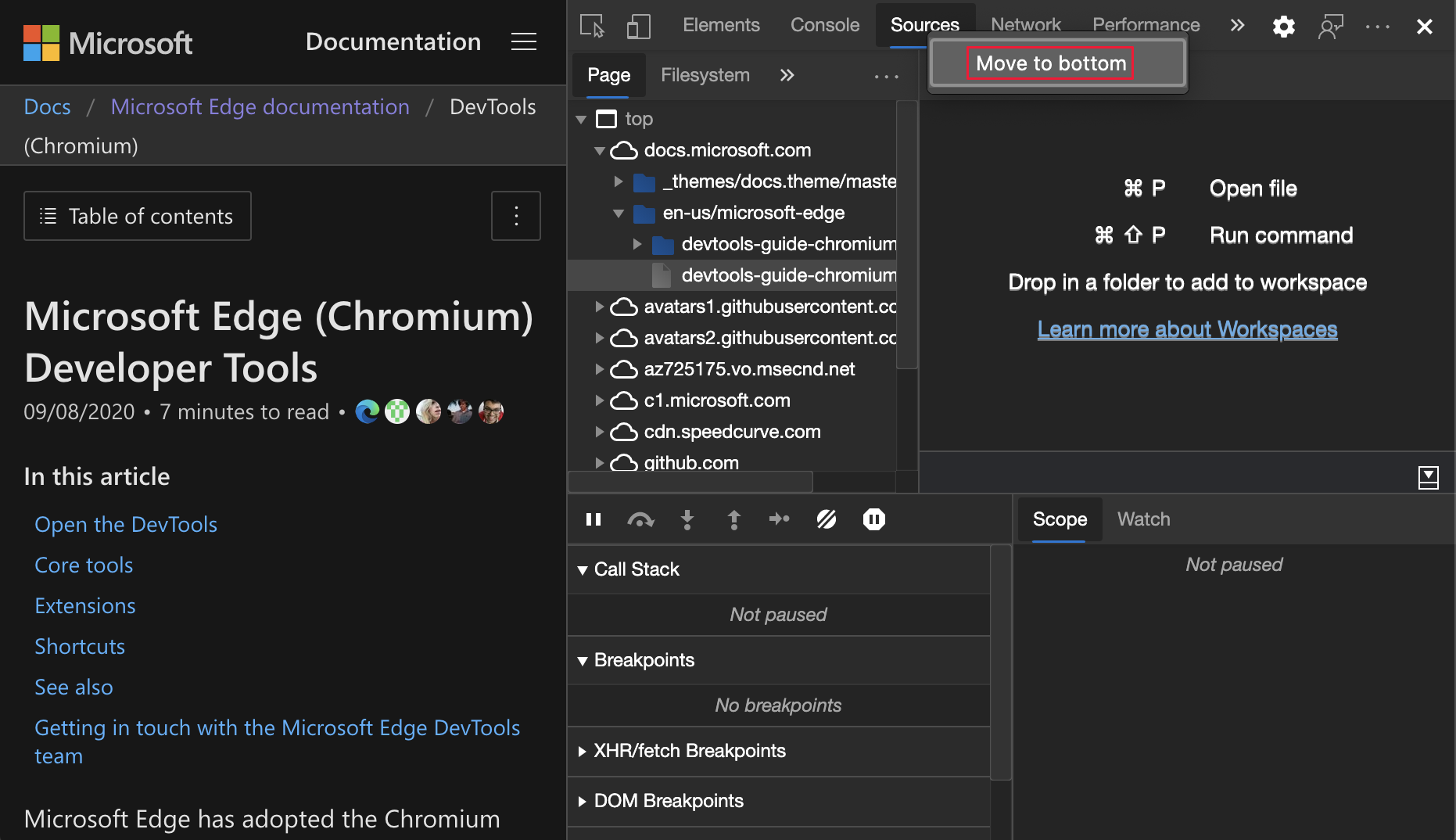Jump to Extensions section
The width and height of the screenshot is (1456, 840).
point(85,605)
